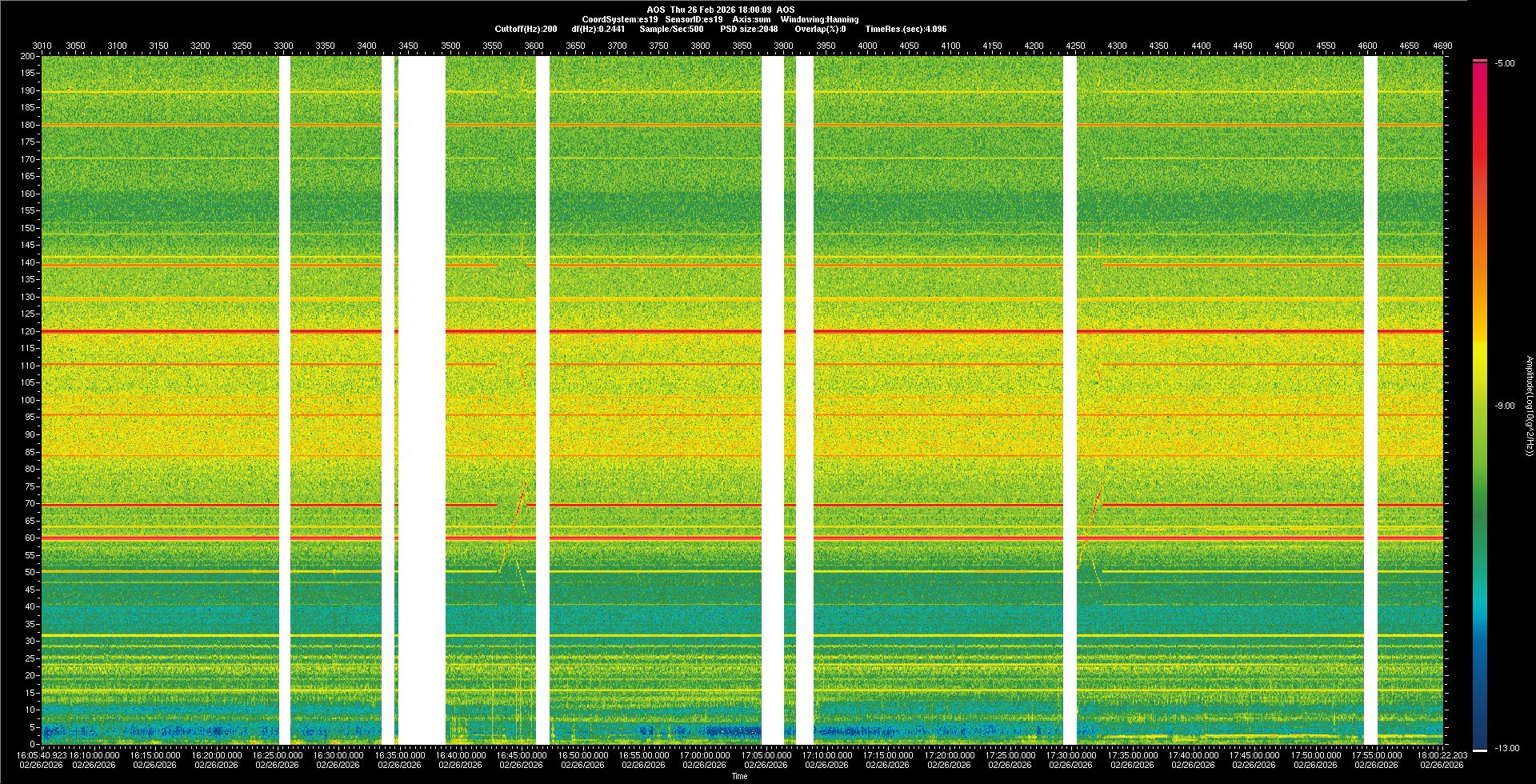Click the widest white data gap near 16:35
The image size is (1536, 784).
click(422, 400)
